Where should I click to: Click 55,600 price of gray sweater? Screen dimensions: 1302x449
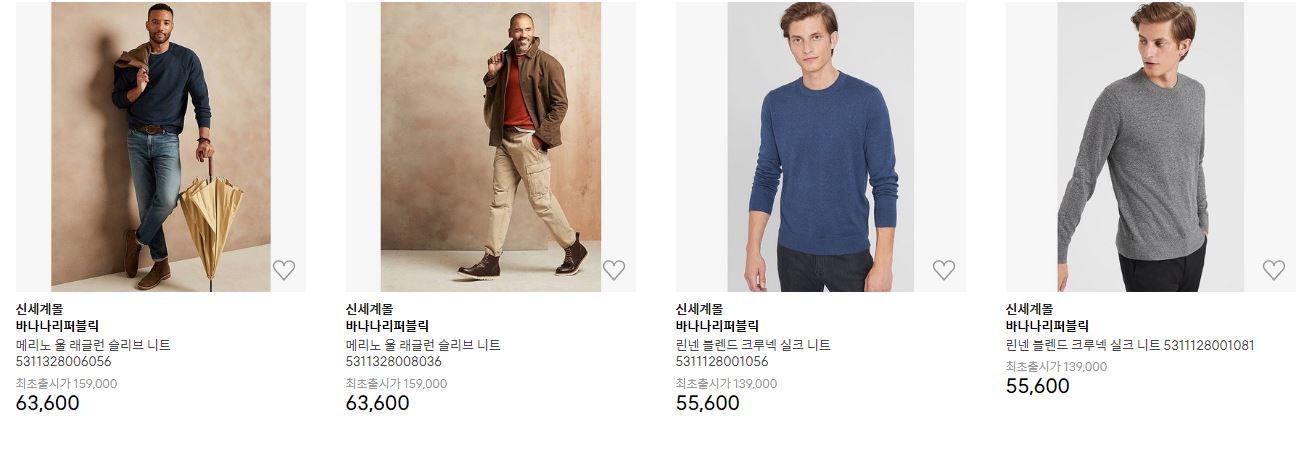pos(1037,386)
